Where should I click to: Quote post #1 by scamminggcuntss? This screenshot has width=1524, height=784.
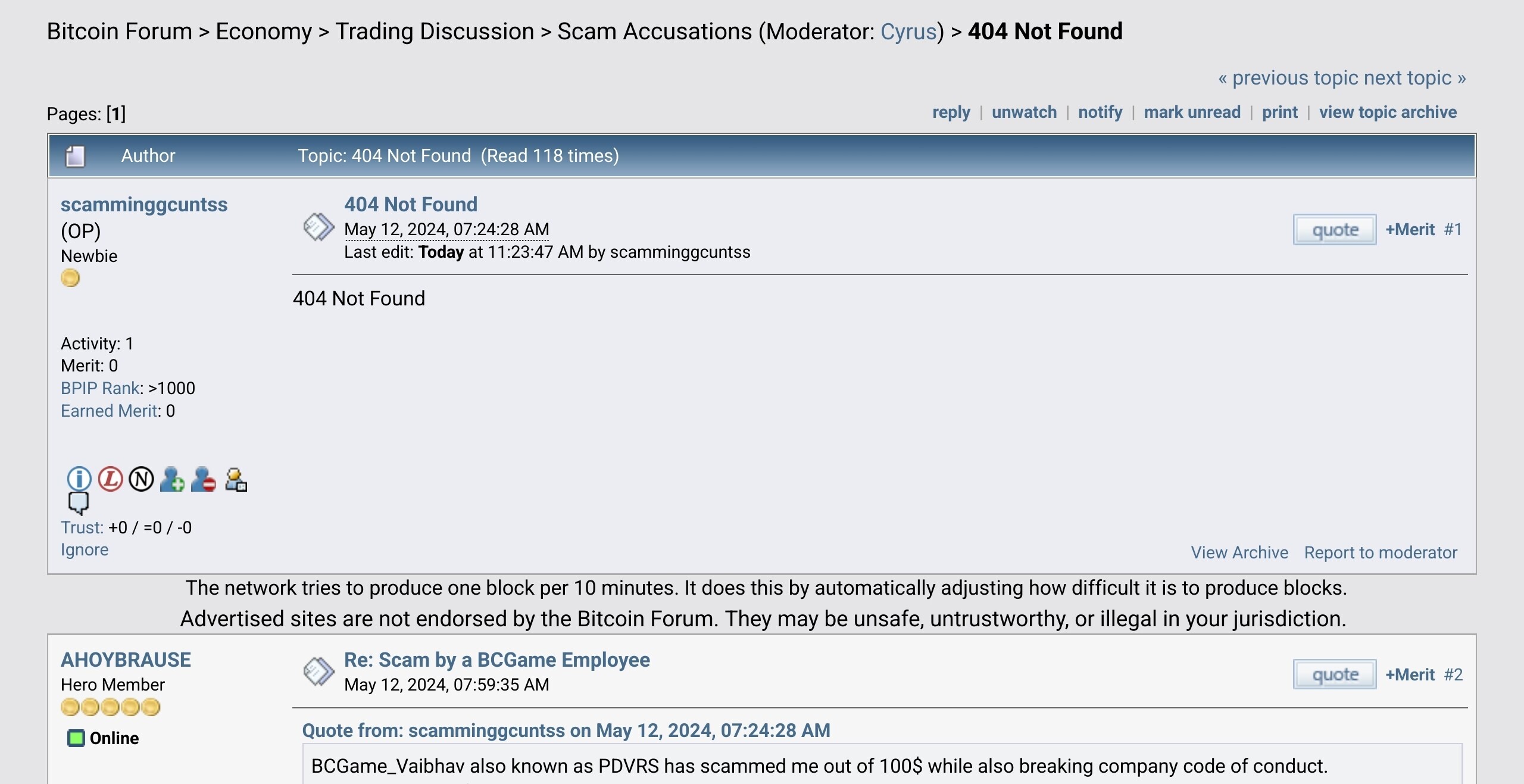(x=1335, y=230)
